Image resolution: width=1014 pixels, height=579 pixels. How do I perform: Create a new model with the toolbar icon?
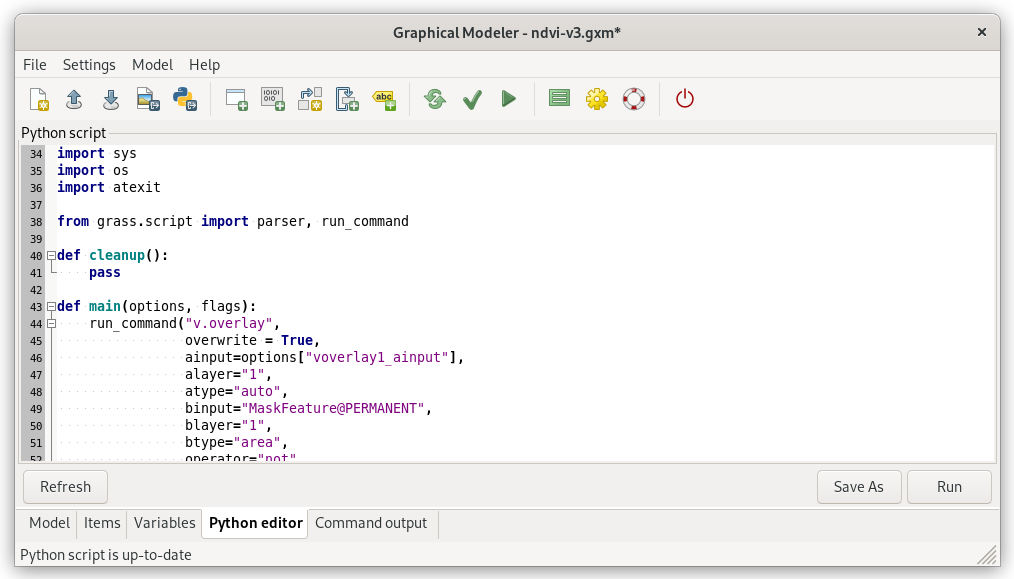click(39, 99)
